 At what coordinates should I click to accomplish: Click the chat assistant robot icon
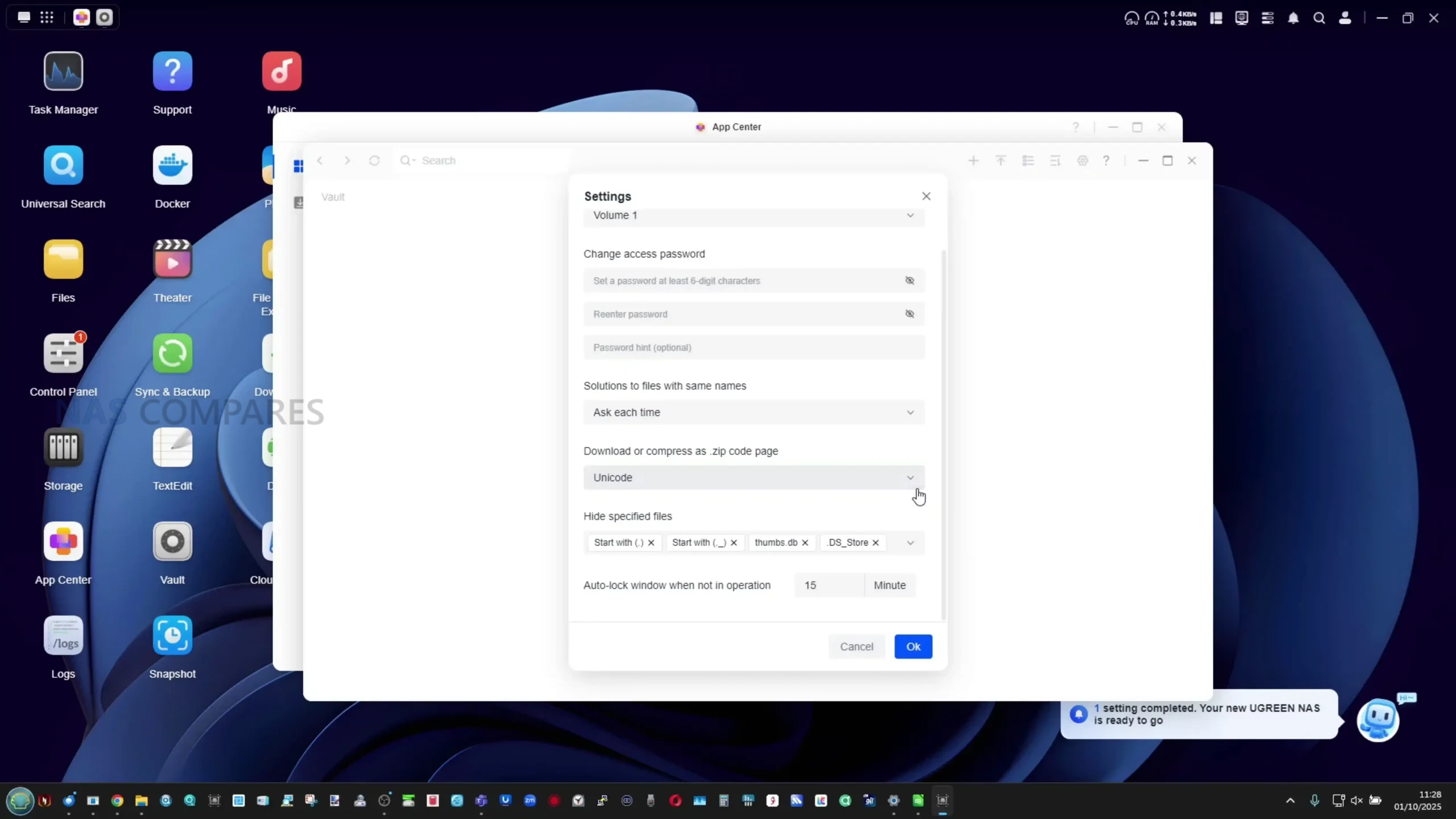[1378, 719]
